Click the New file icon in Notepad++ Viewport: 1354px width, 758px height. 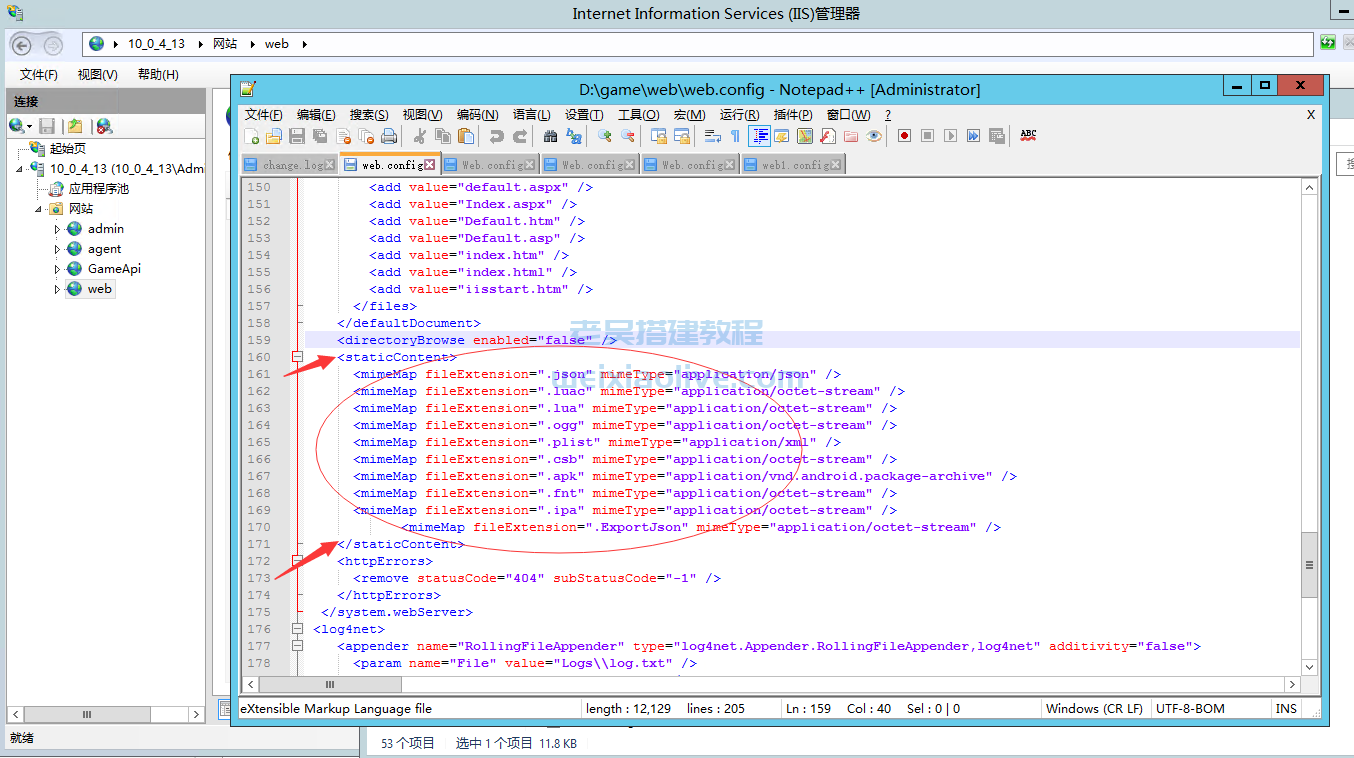252,136
